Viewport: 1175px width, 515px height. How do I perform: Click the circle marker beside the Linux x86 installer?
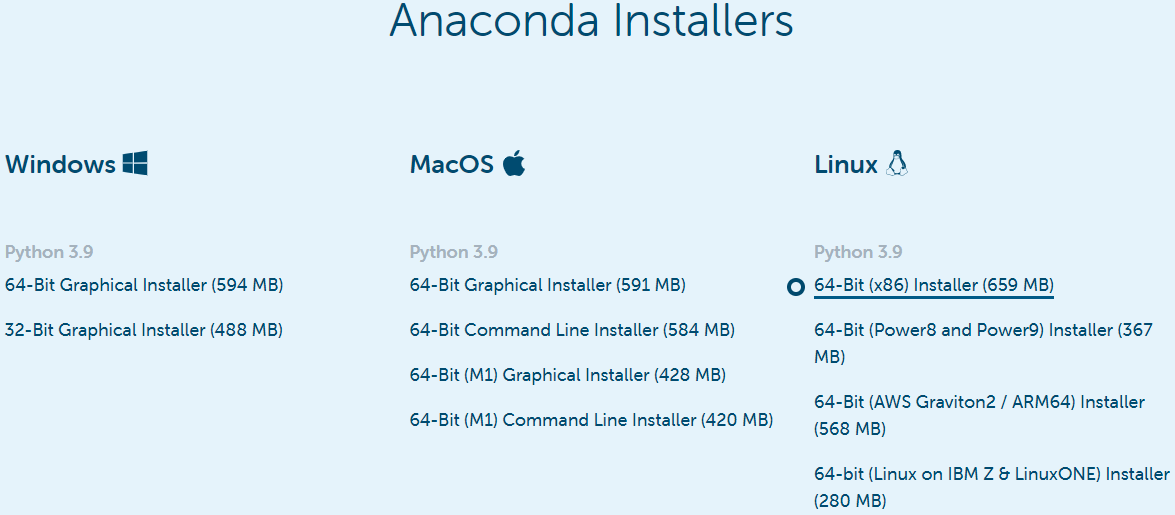[x=796, y=287]
